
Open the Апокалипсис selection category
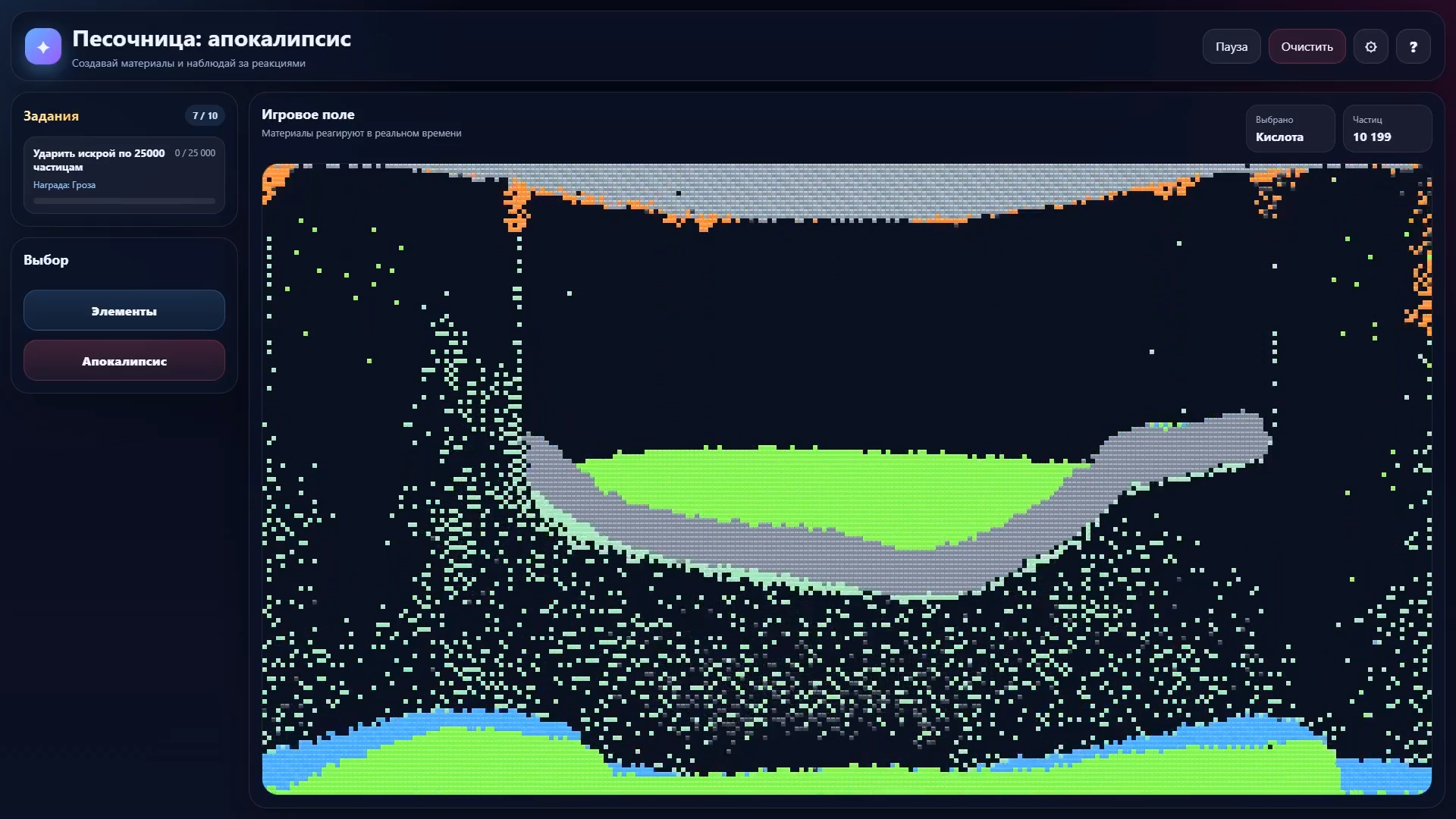124,361
